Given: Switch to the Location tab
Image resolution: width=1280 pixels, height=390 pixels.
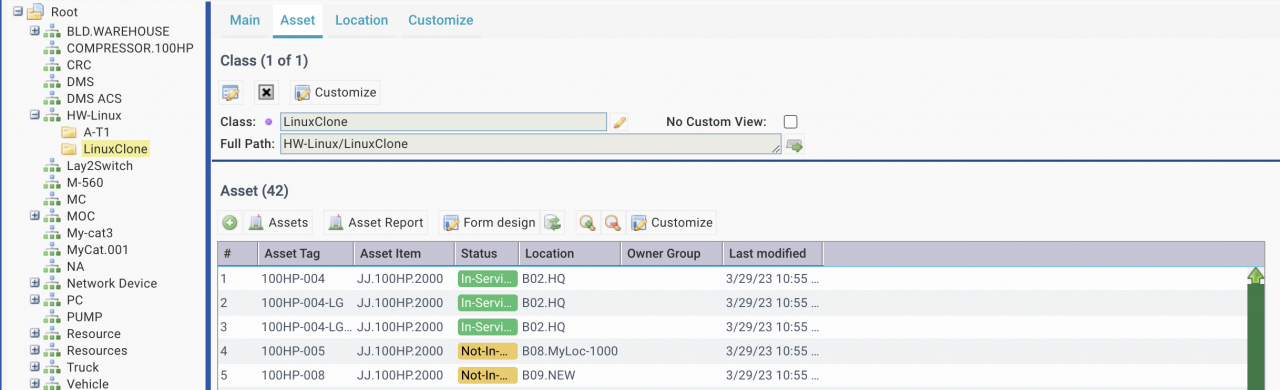Looking at the screenshot, I should 362,20.
